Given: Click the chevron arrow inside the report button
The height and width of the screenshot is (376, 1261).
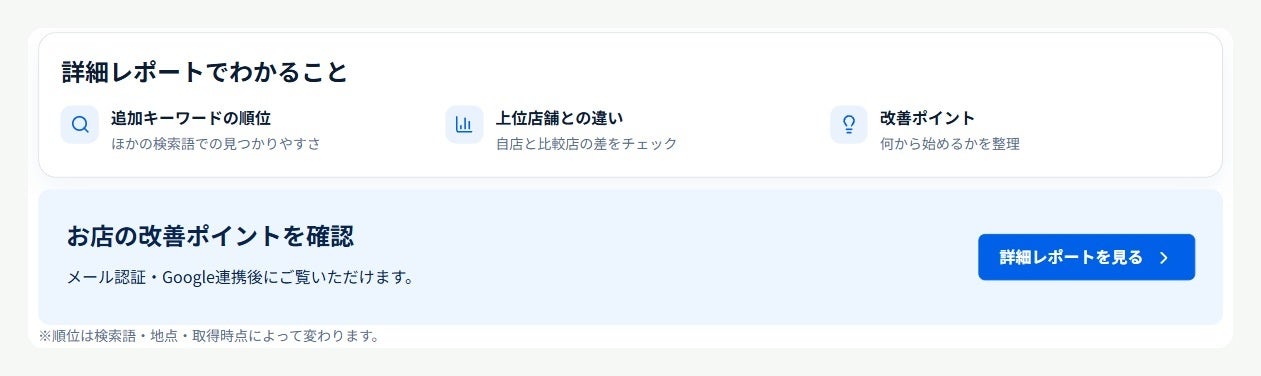Looking at the screenshot, I should [1163, 258].
